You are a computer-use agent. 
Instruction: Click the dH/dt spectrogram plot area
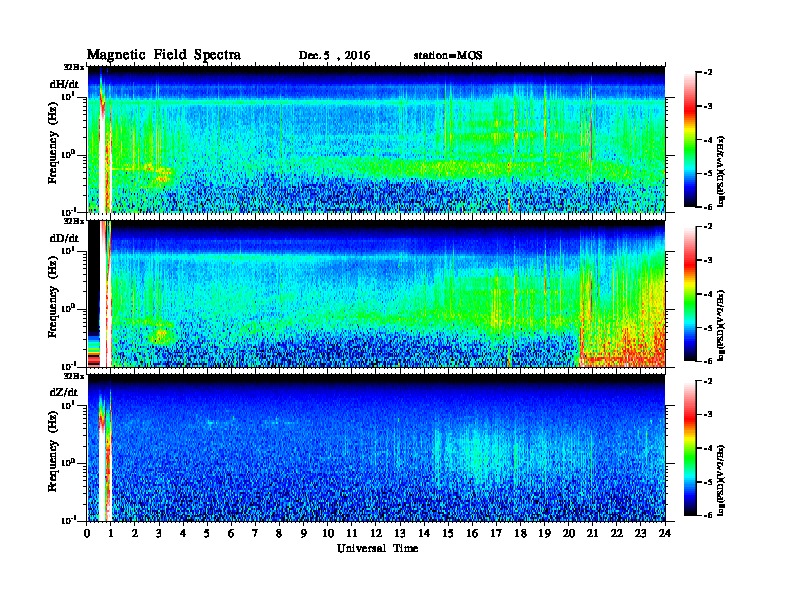[376, 139]
